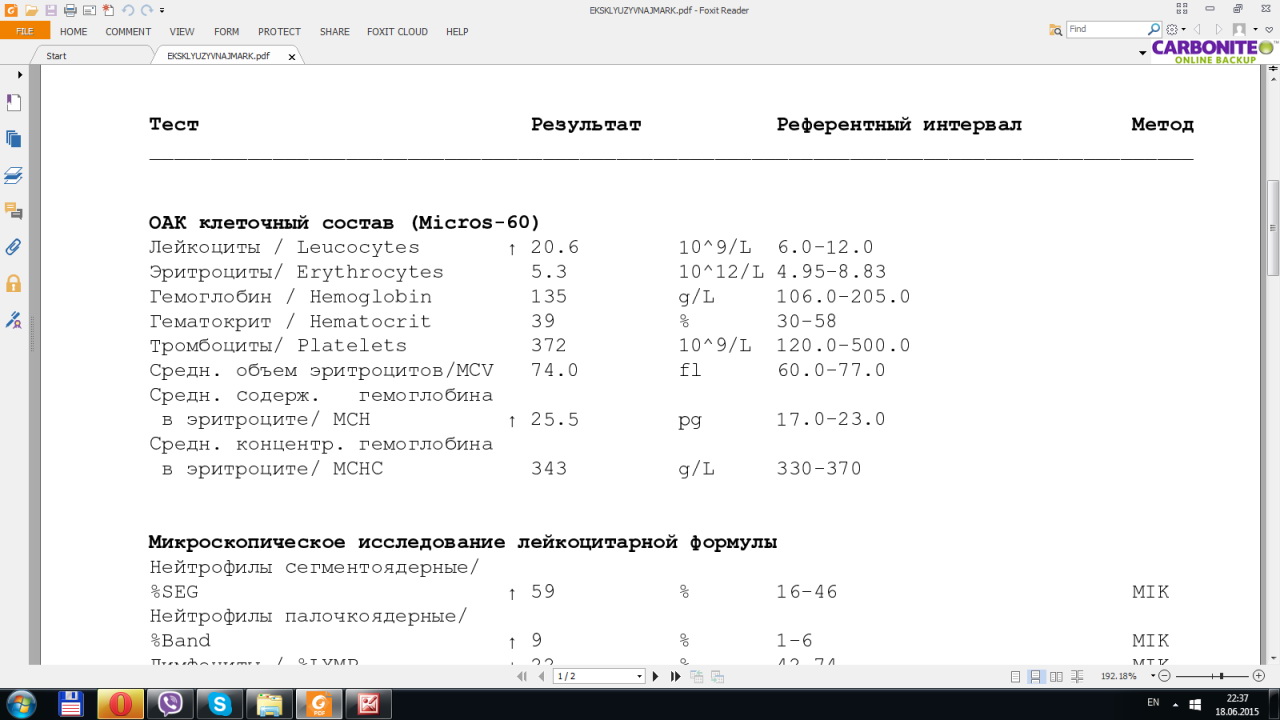Enable facing pages view mode
This screenshot has height=720, width=1280.
click(x=1055, y=677)
